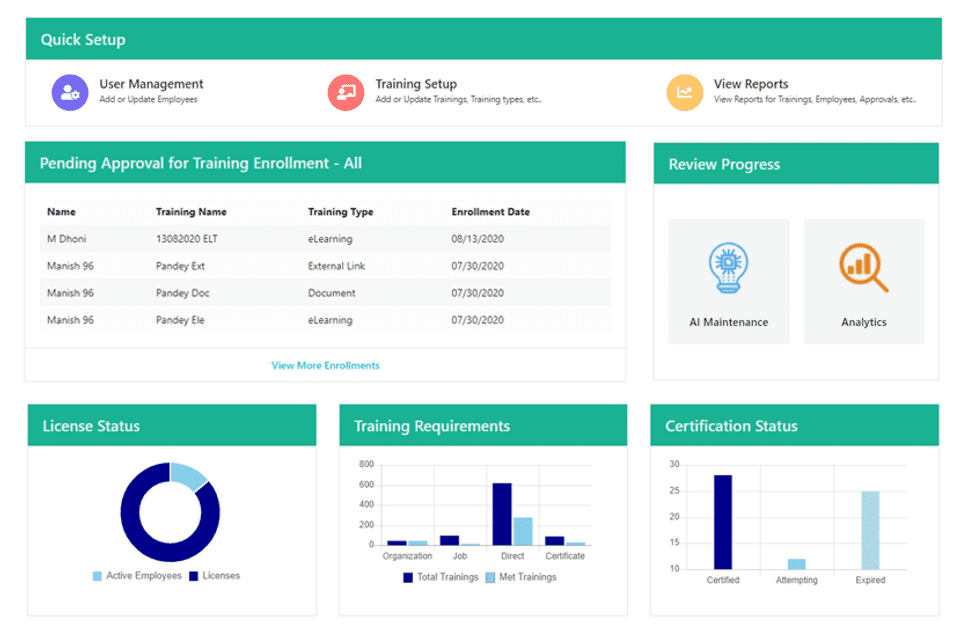
Task: Click the License Status panel header
Action: (172, 425)
